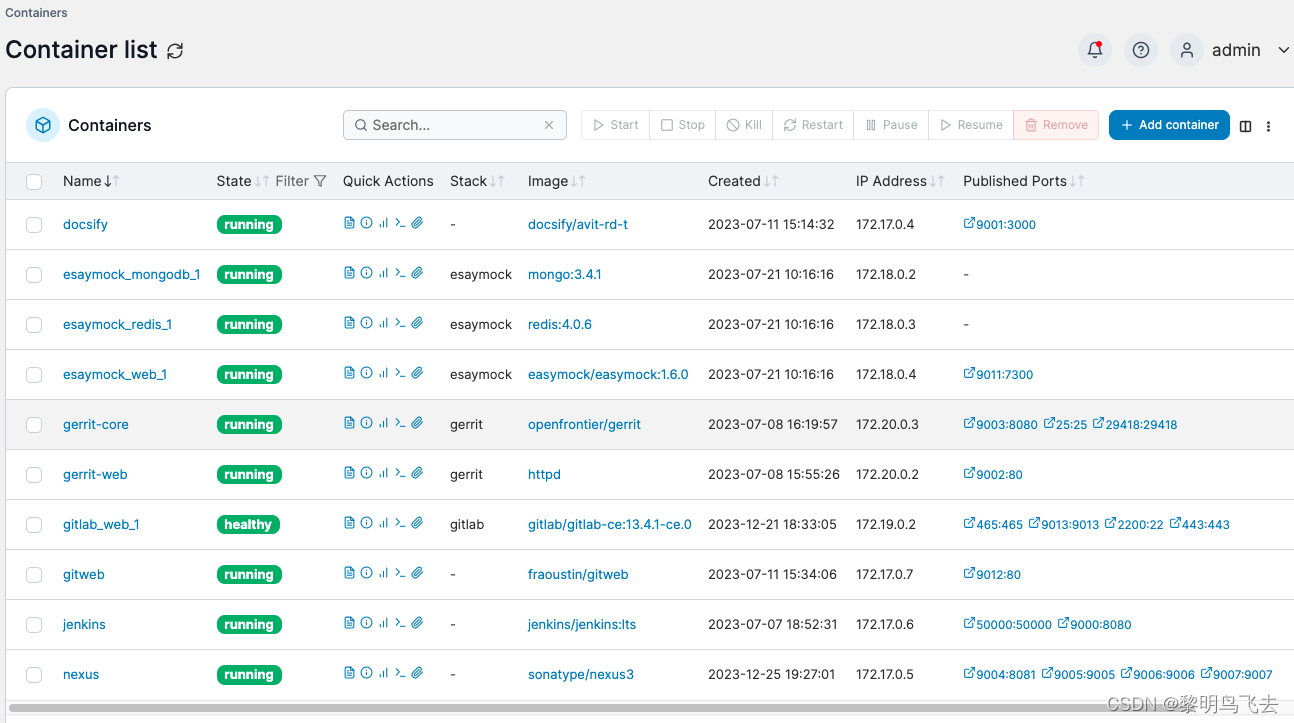Image resolution: width=1294 pixels, height=723 pixels.
Task: Click the Pause button in the toolbar
Action: [891, 125]
